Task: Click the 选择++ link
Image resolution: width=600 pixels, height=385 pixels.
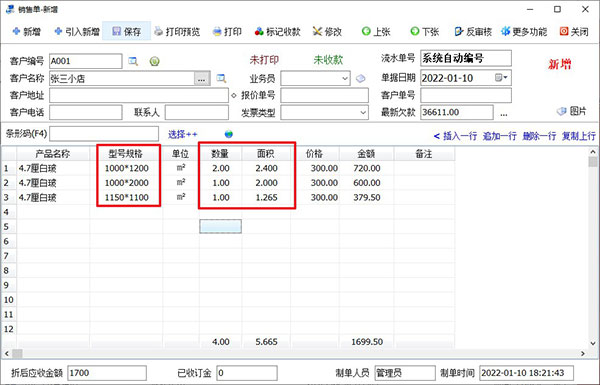Action: pos(183,134)
